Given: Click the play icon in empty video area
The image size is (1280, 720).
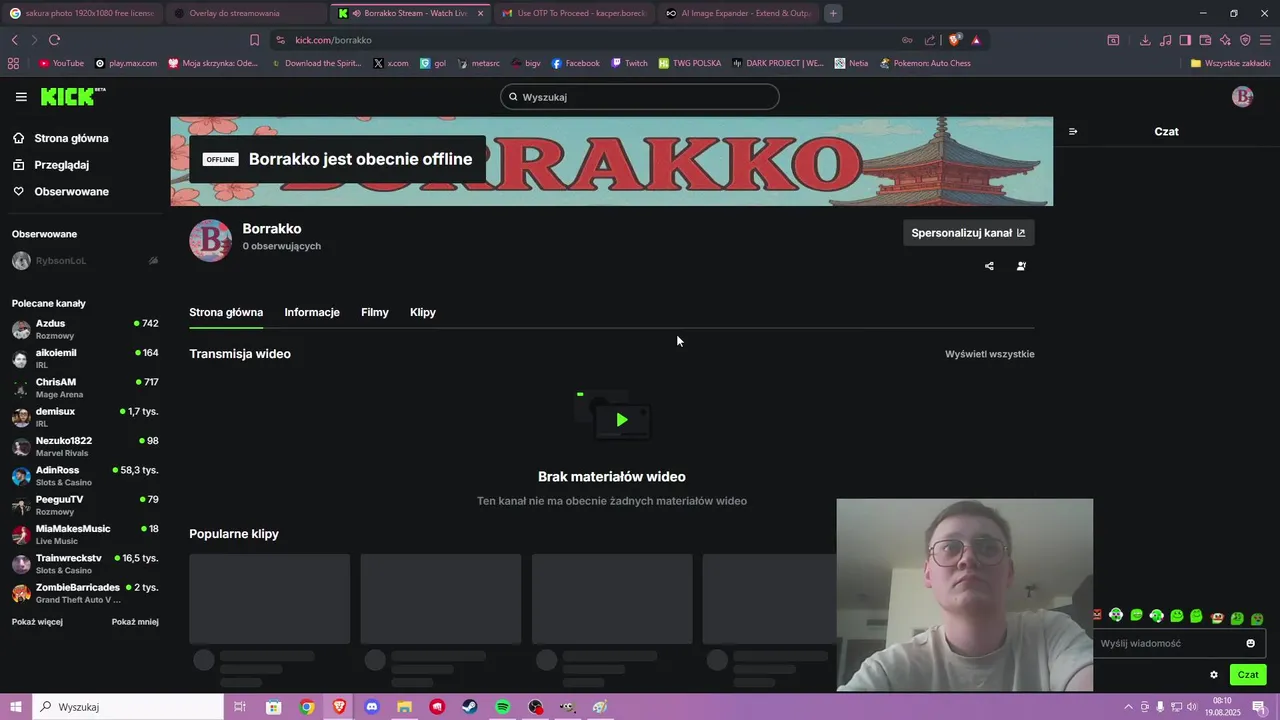Looking at the screenshot, I should [x=622, y=420].
